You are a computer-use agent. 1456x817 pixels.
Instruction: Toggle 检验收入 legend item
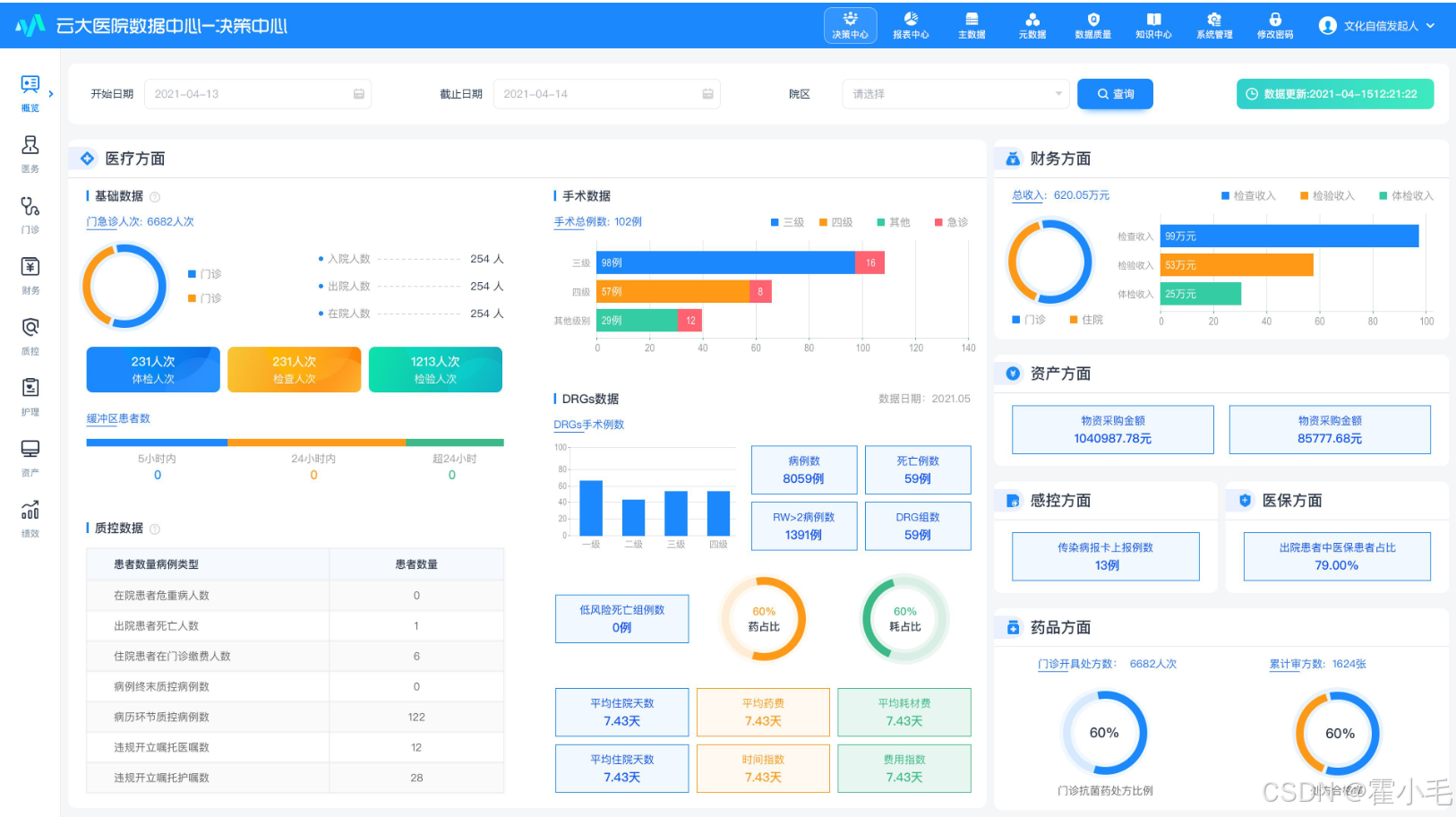point(1327,195)
